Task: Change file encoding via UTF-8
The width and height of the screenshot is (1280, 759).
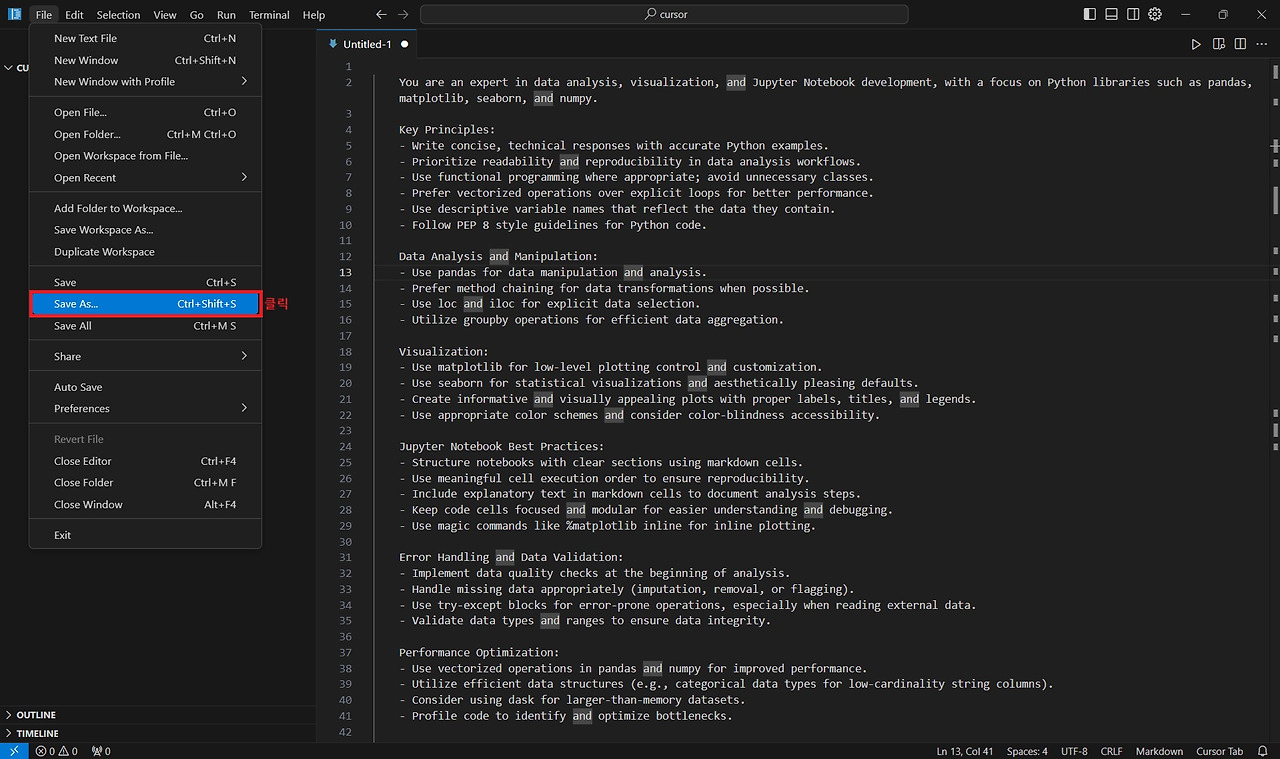Action: tap(1075, 751)
